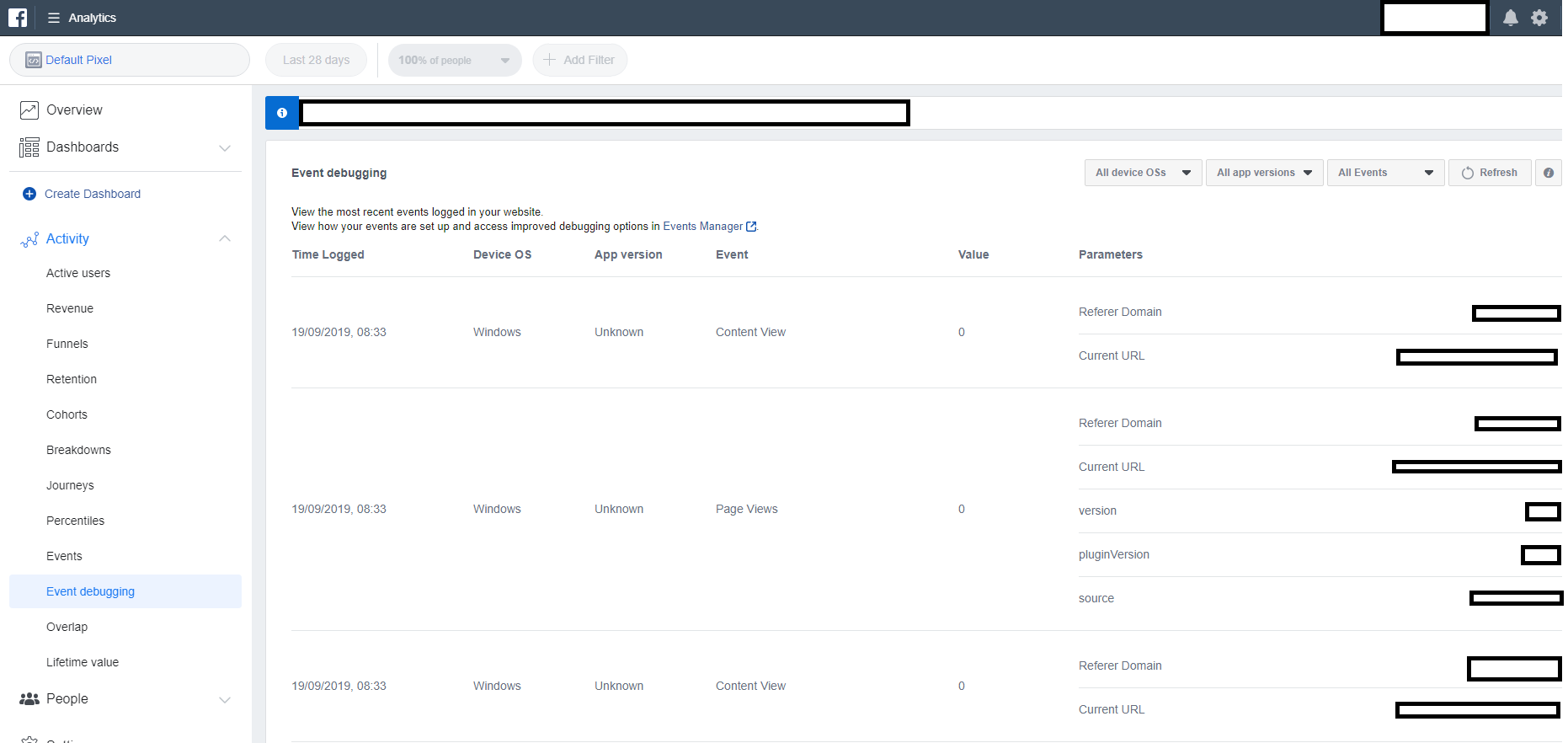Click the Activity graph icon
1568x743 pixels.
pyautogui.click(x=29, y=239)
